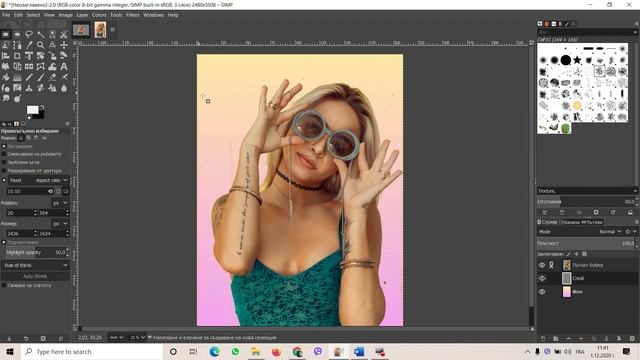640x360 pixels.
Task: Click the lock alpha channel icon
Action: click(584, 254)
